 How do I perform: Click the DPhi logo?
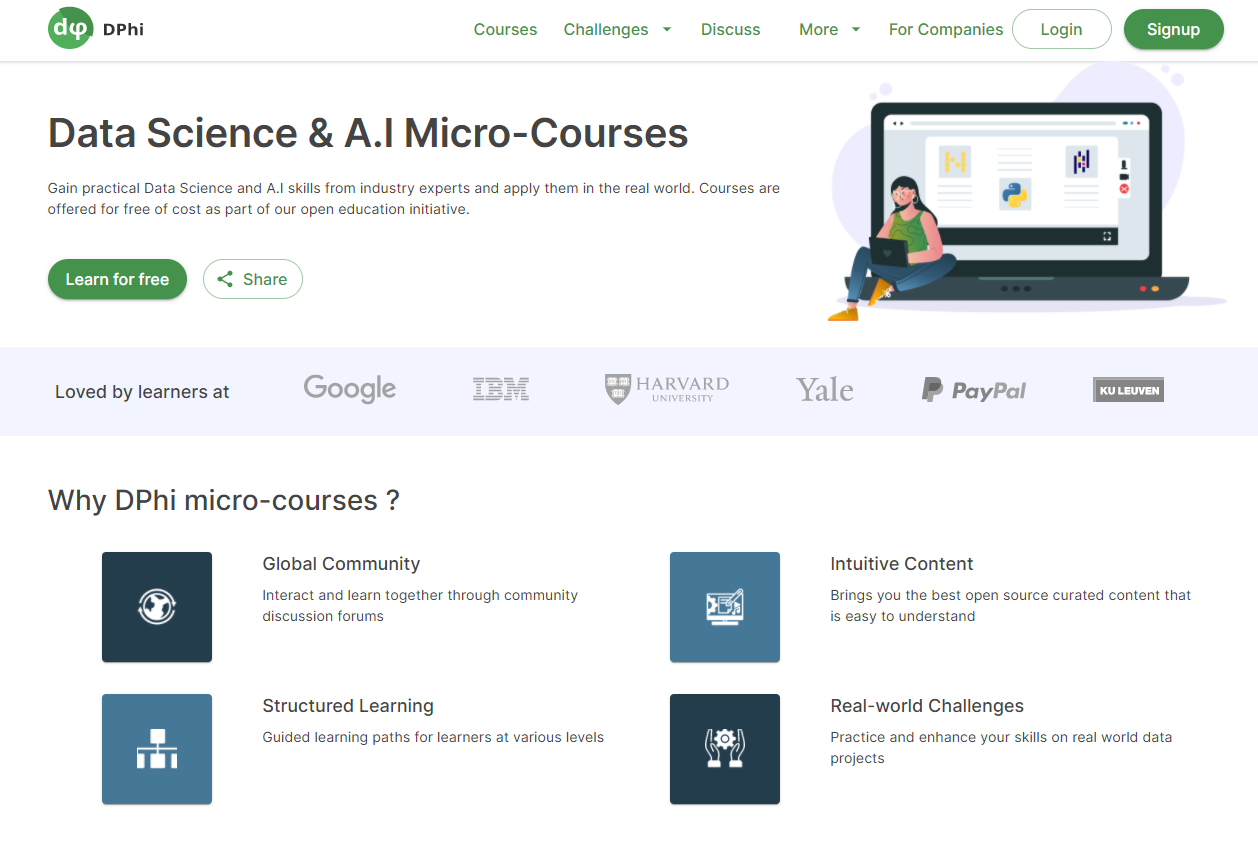tap(95, 29)
